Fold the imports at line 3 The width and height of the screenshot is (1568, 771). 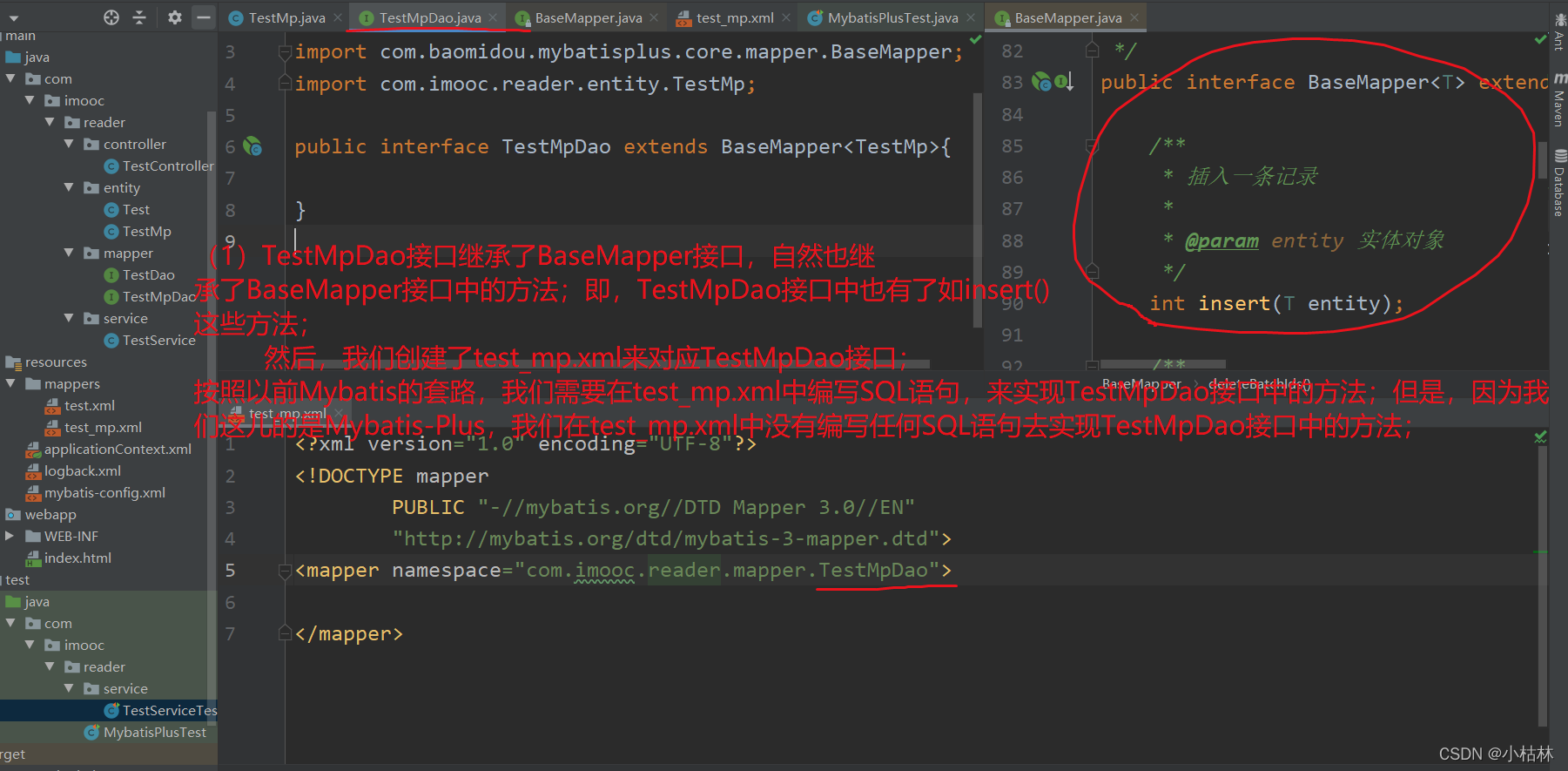[285, 52]
